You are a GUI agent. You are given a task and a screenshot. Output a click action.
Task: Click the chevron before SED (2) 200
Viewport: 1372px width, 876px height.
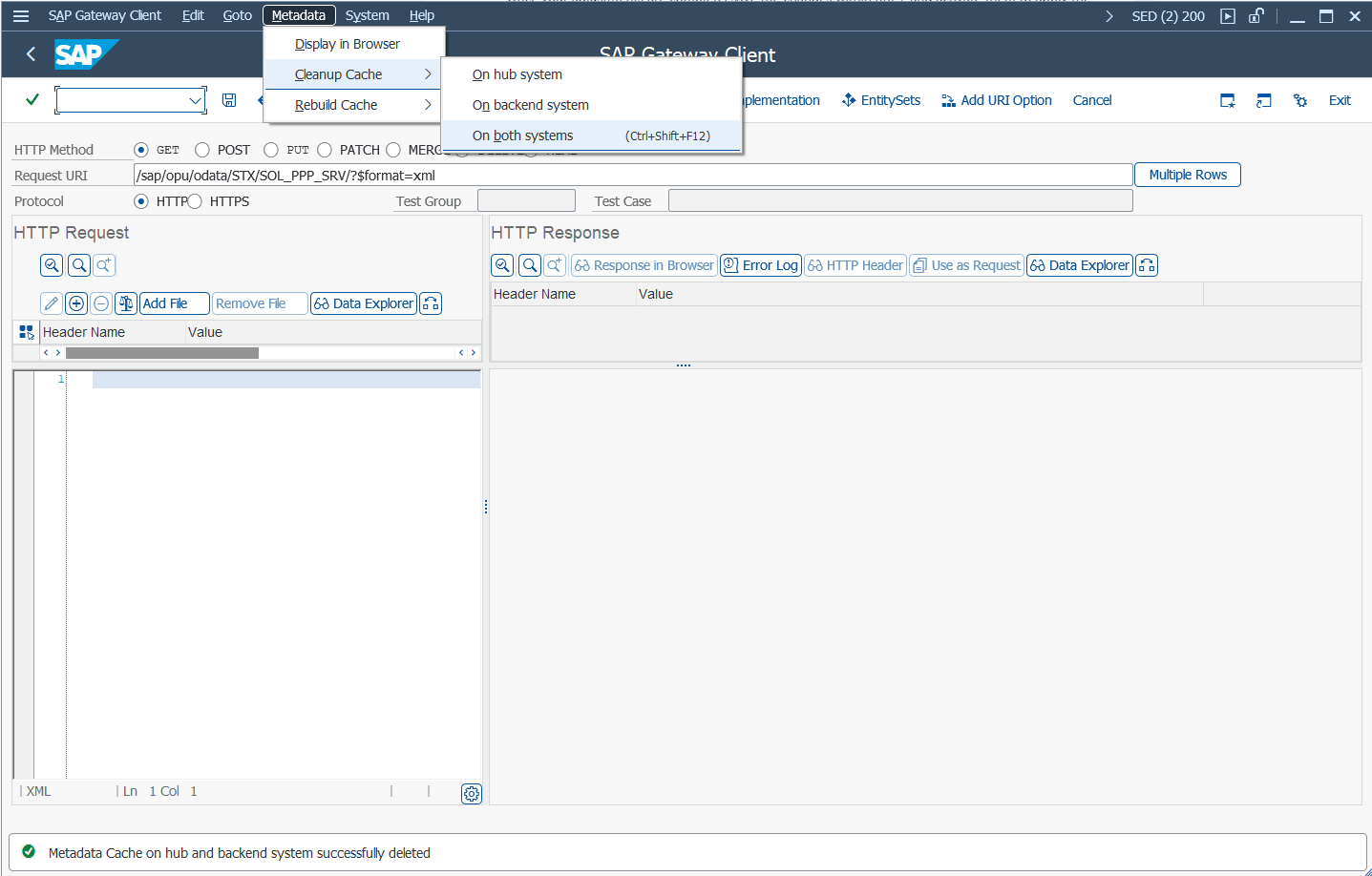pyautogui.click(x=1108, y=15)
